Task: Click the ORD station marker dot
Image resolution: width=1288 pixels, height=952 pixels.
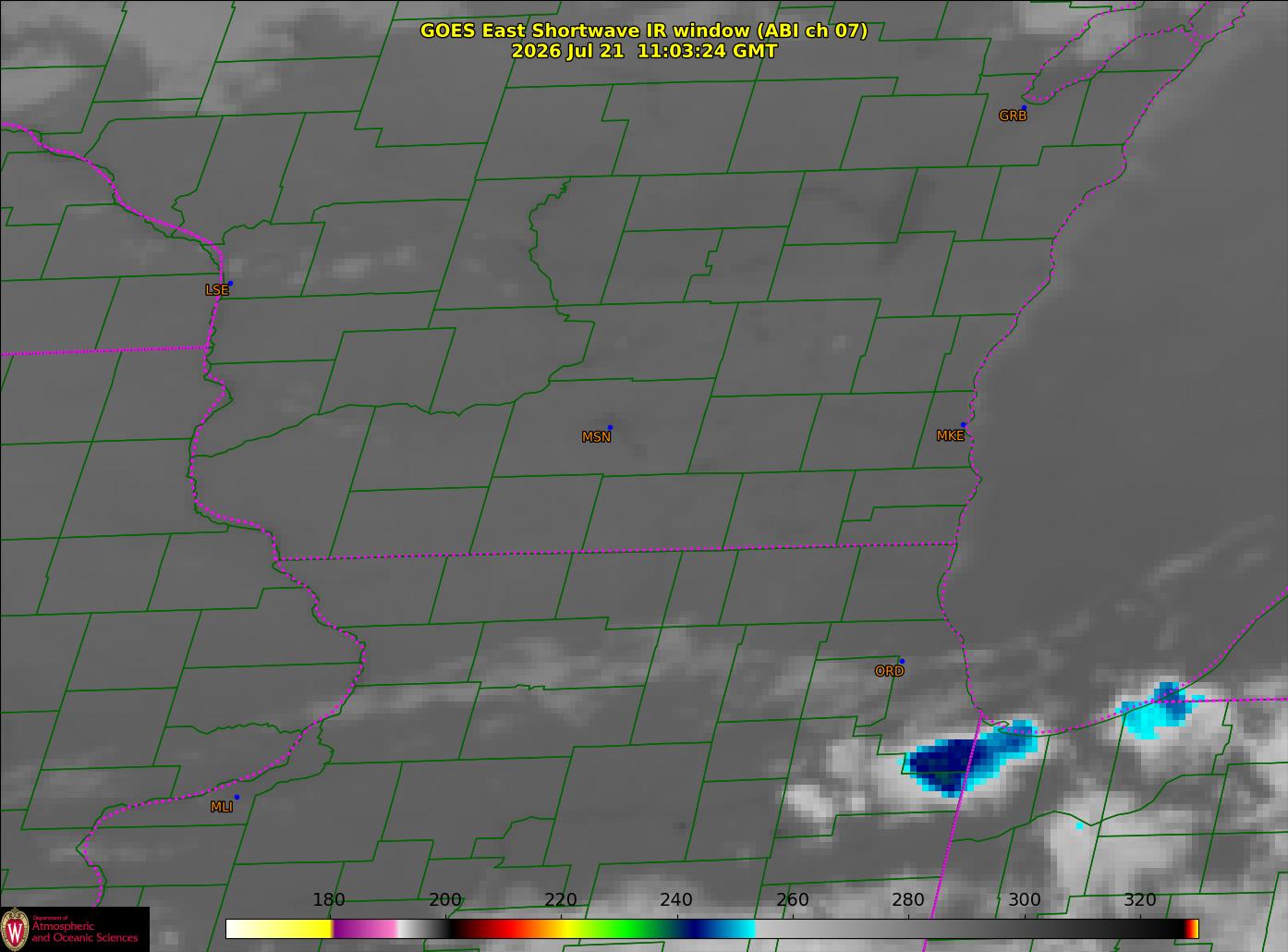Action: pyautogui.click(x=902, y=661)
